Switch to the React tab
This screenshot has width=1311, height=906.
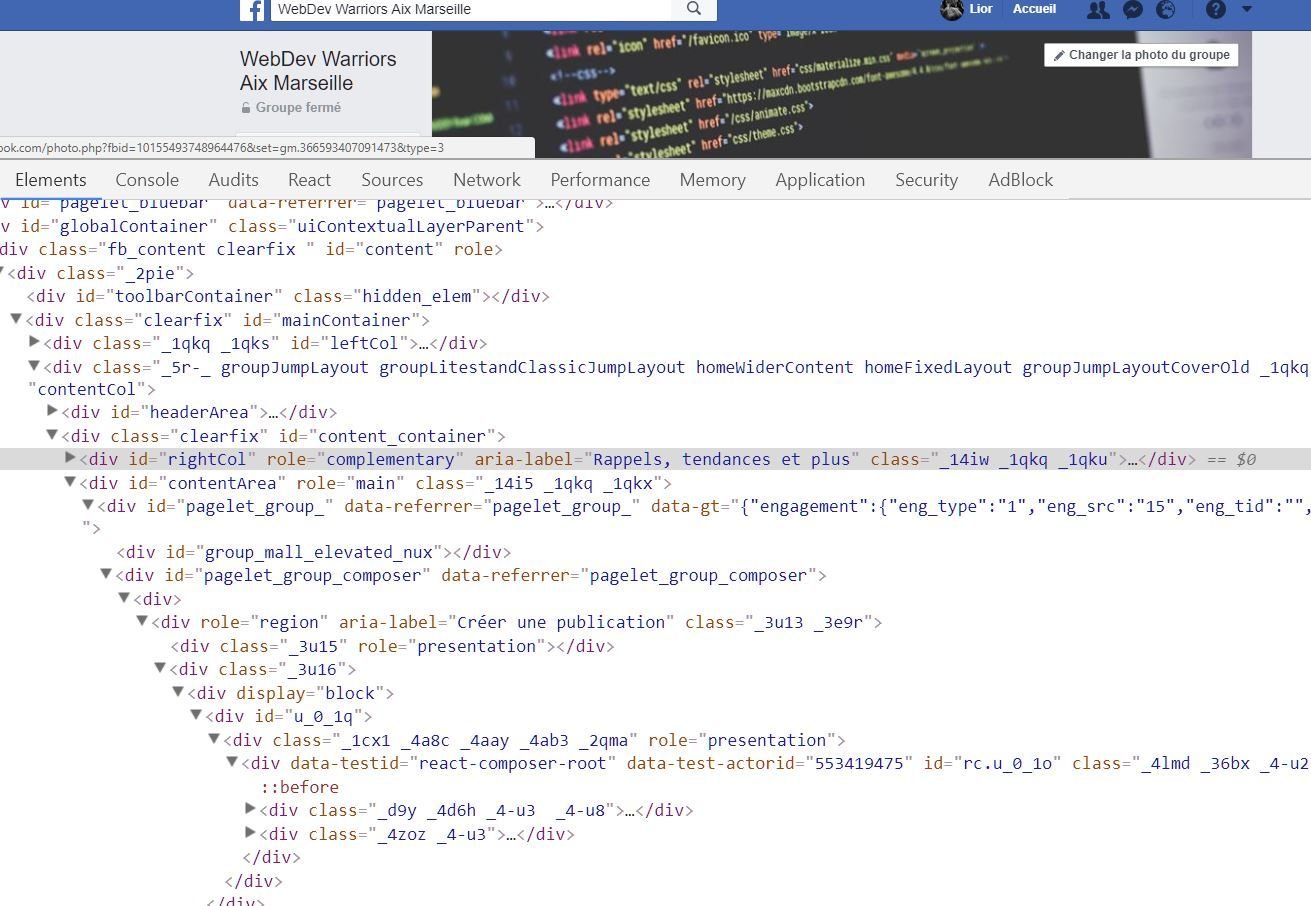(309, 180)
